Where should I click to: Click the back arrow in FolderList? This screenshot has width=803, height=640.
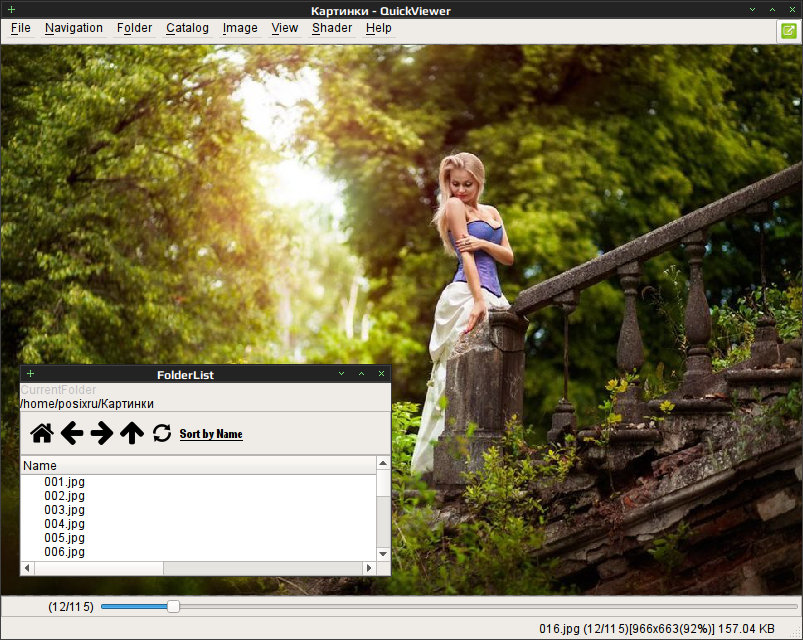pyautogui.click(x=72, y=434)
